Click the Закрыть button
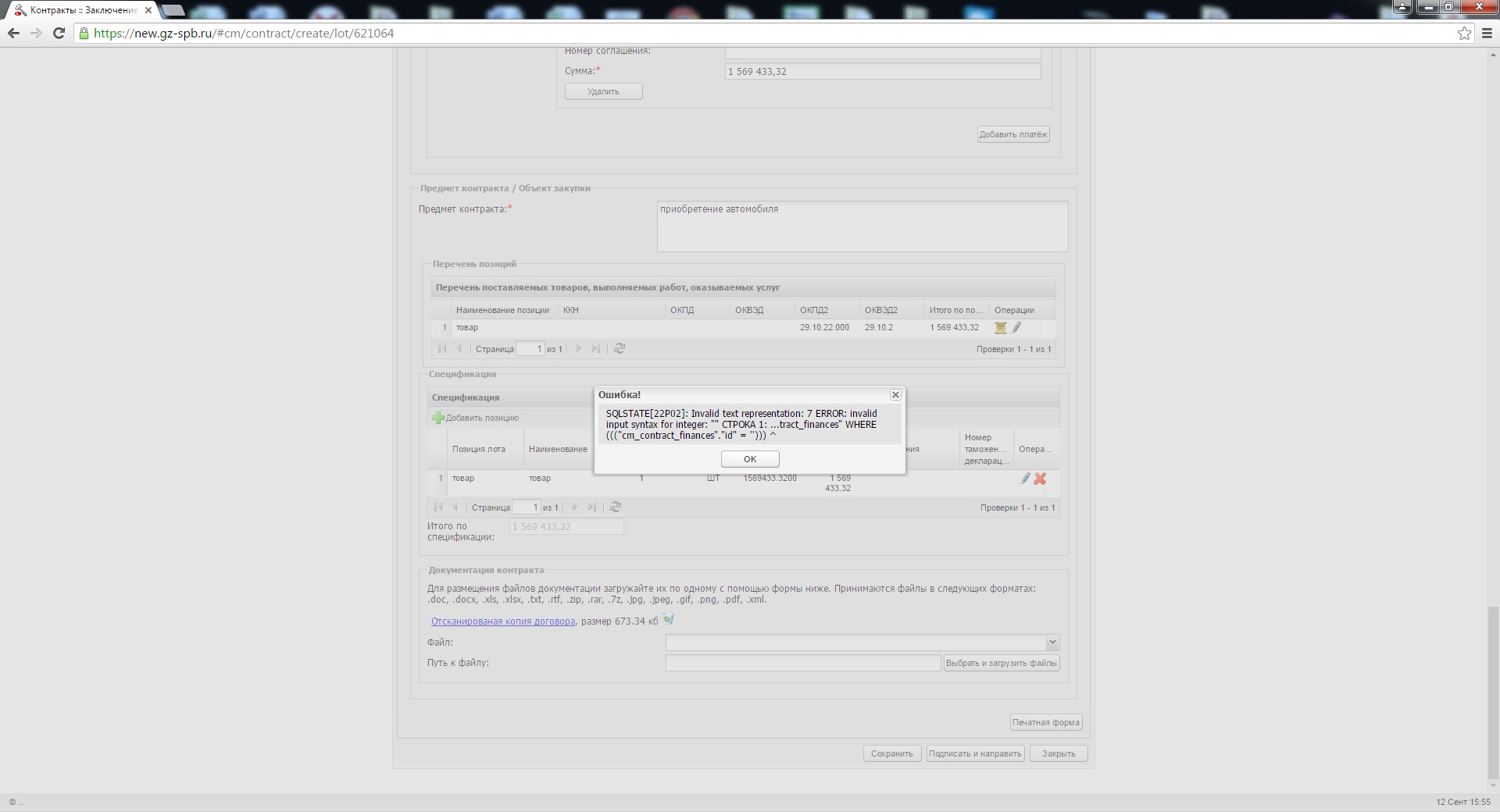1500x812 pixels. (x=1059, y=753)
